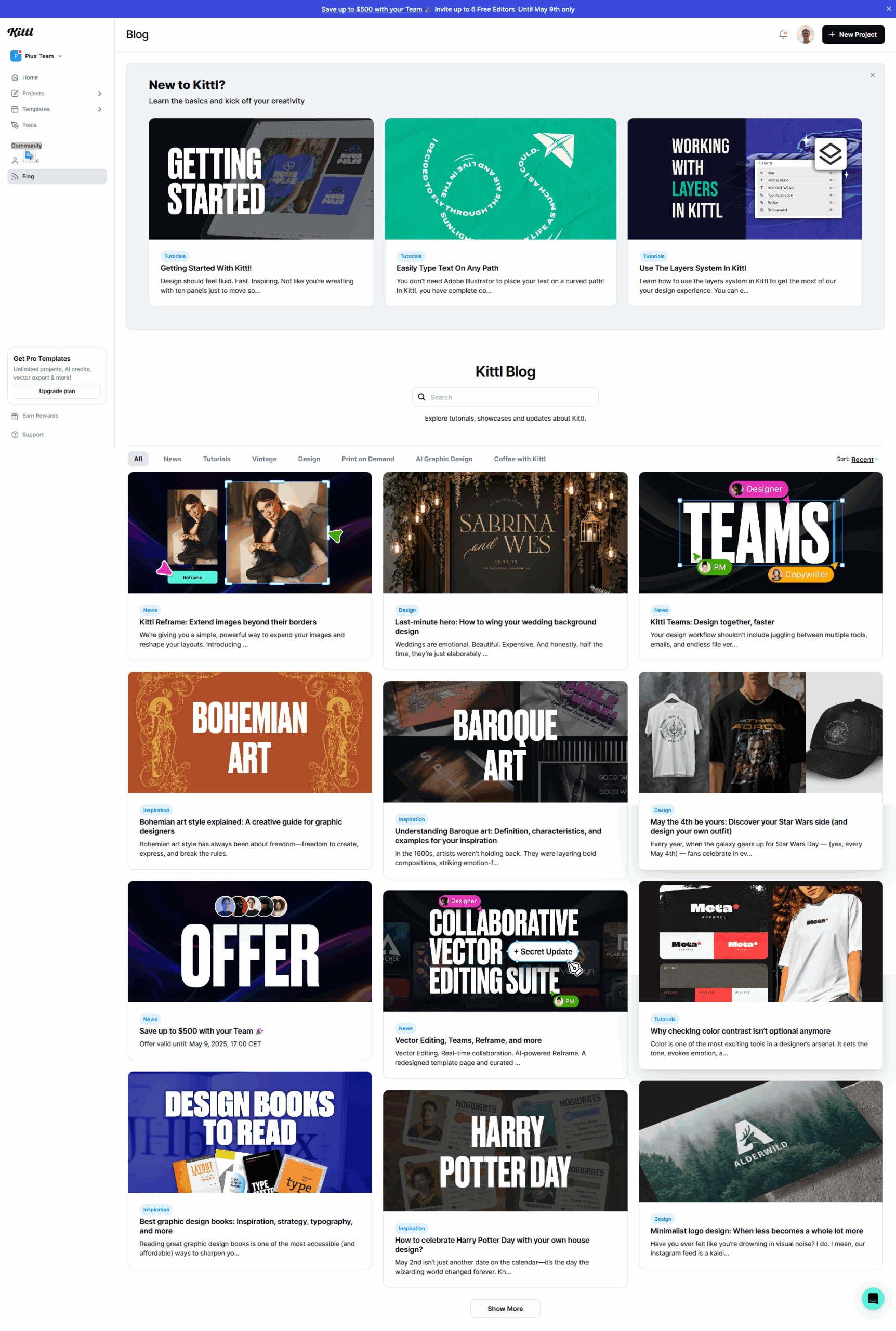Switch to the Print on Demand tab
Screen dimensions: 896x1331
(367, 459)
